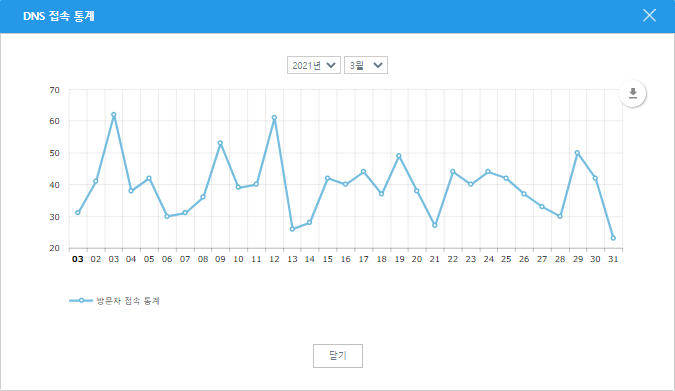The image size is (675, 391).
Task: Click the DNS 접속 통계 title text
Action: tap(59, 16)
